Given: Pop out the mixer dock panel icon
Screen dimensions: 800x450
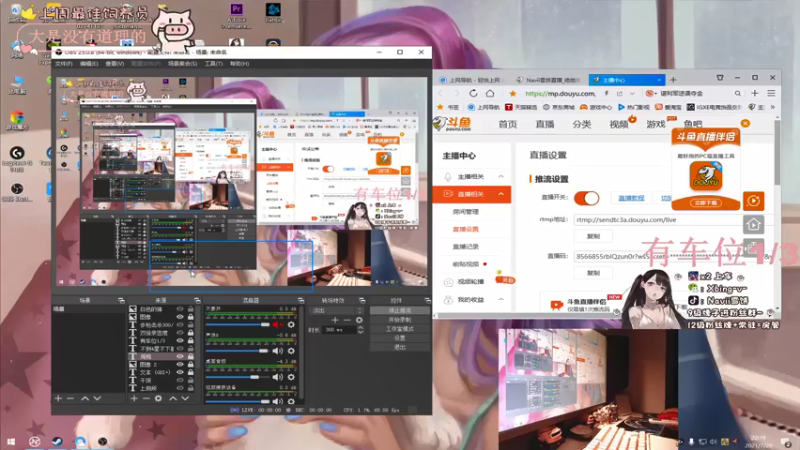Looking at the screenshot, I should [x=301, y=301].
